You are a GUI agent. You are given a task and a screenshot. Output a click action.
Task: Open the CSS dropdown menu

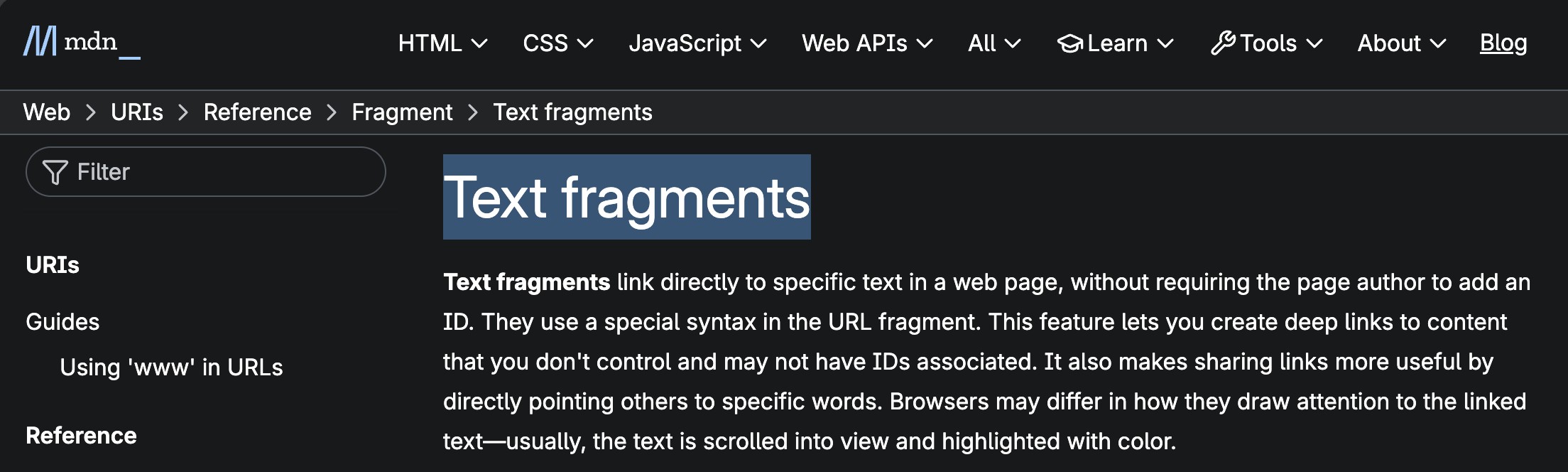point(557,43)
